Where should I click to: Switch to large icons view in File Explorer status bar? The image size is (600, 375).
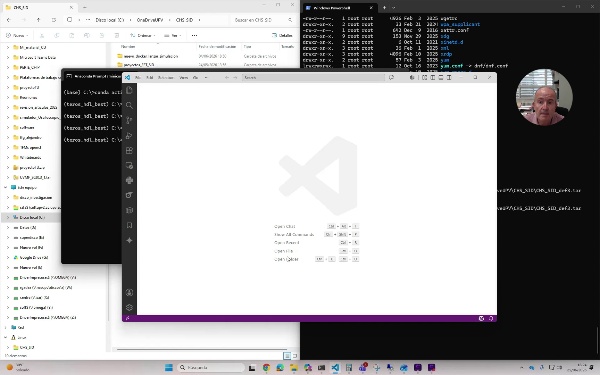pos(295,356)
